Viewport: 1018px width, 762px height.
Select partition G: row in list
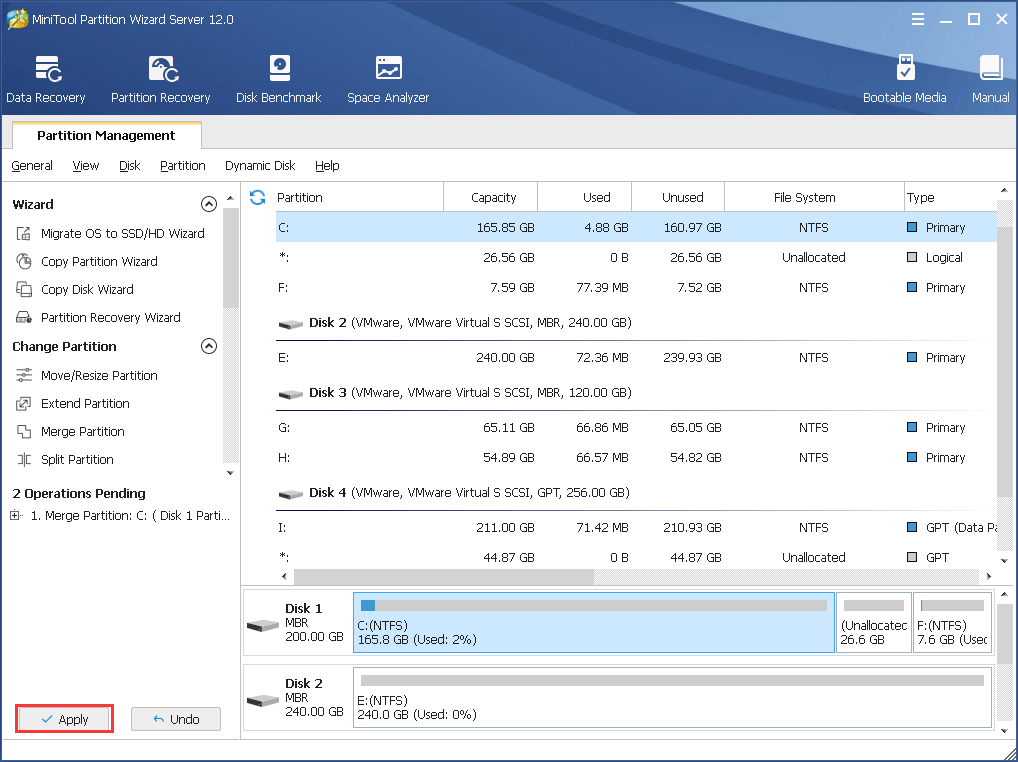pyautogui.click(x=636, y=427)
